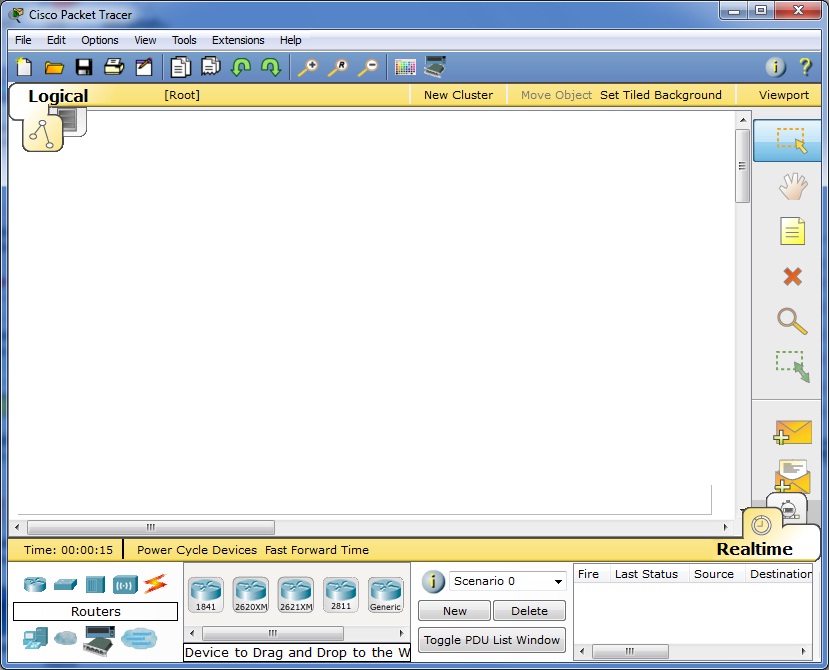Pick the 1841 router
This screenshot has height=670, width=830.
(x=205, y=595)
